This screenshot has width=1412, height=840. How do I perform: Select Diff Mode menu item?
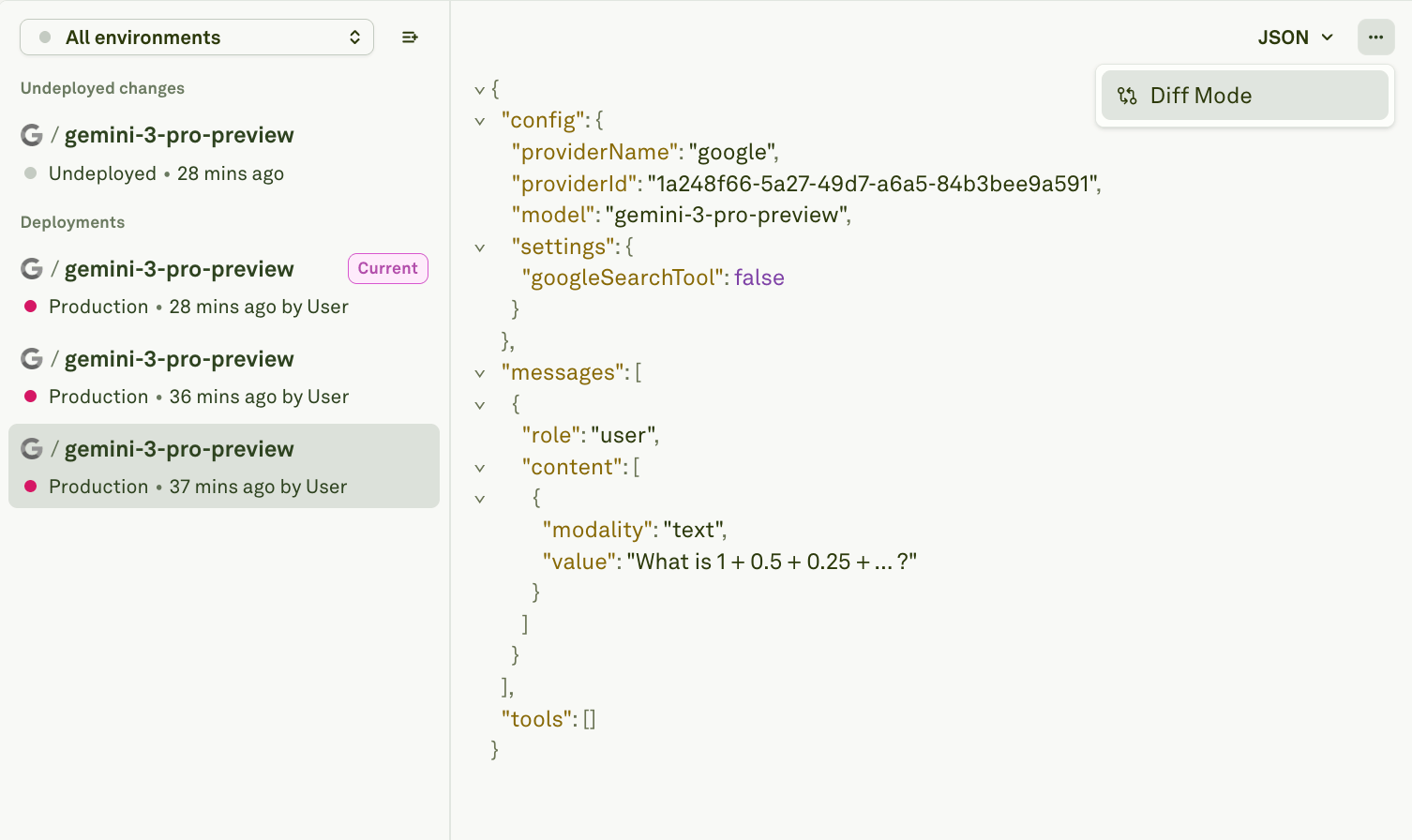tap(1245, 96)
